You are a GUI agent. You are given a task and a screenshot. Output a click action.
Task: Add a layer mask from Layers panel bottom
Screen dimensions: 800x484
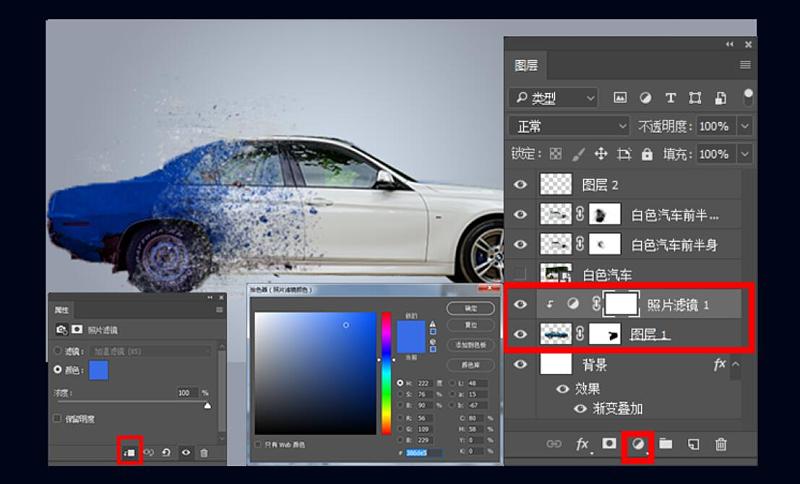click(x=609, y=444)
